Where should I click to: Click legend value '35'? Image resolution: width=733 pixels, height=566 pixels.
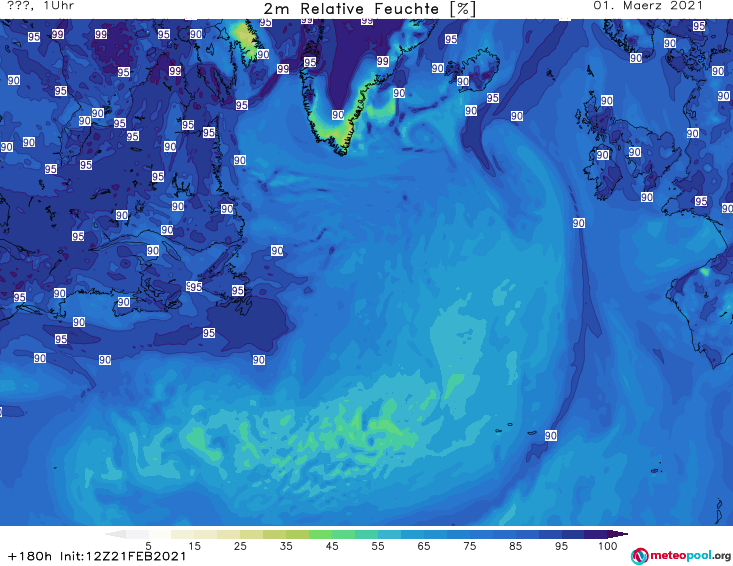286,546
